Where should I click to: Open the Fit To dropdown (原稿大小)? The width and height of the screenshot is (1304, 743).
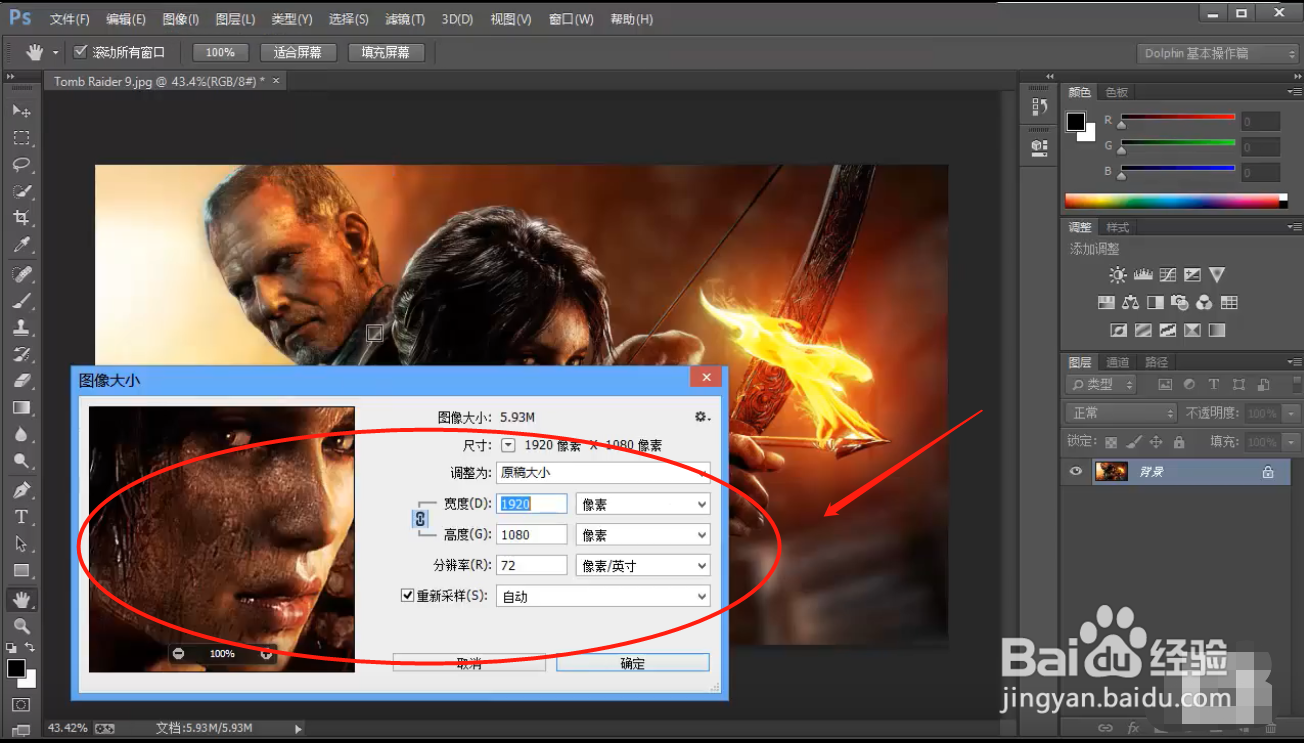(x=603, y=472)
